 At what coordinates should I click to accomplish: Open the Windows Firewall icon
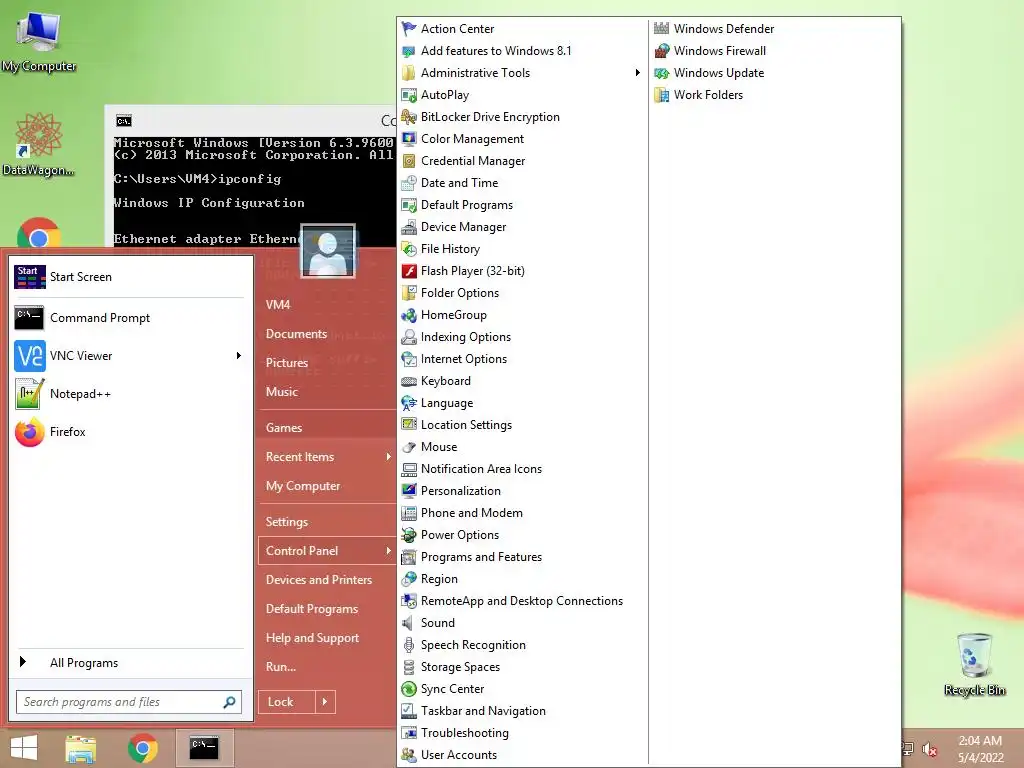[662, 51]
